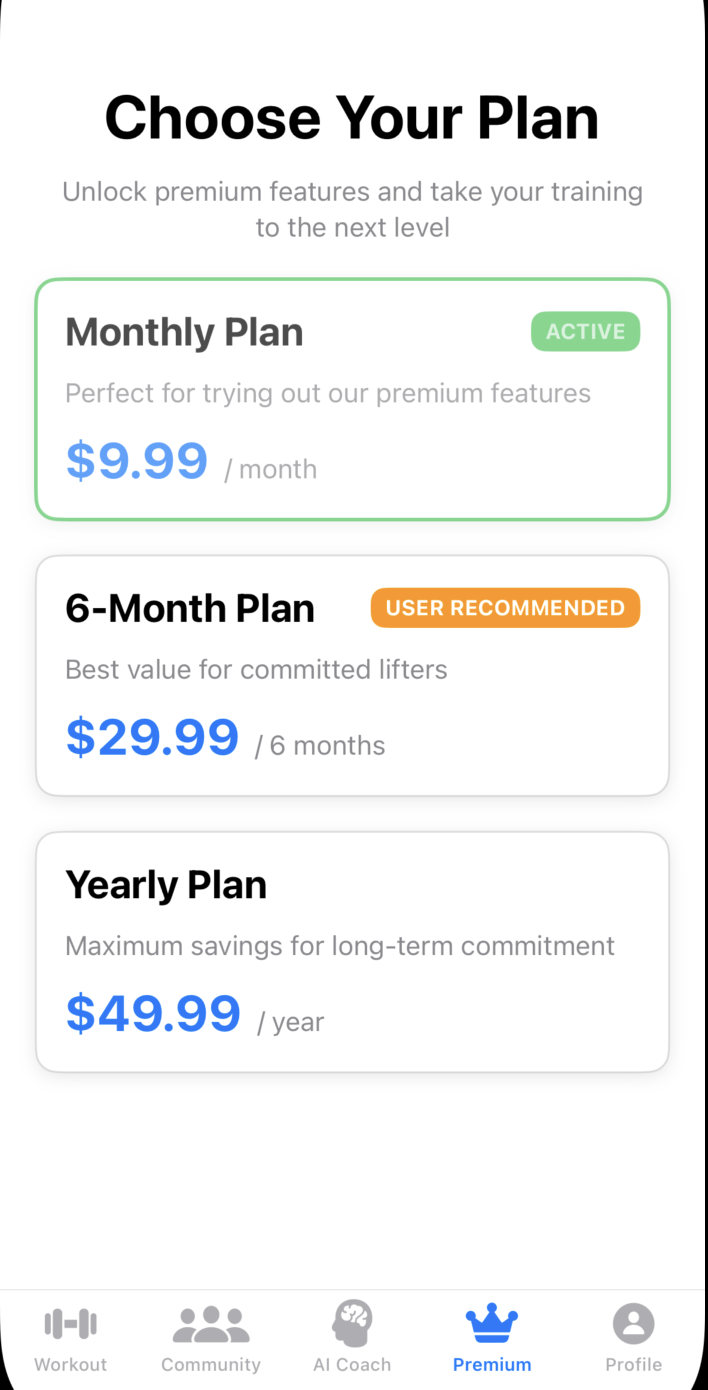Tap the AI Coach brain icon
Screen dimensions: 708x1390
coord(352,1322)
